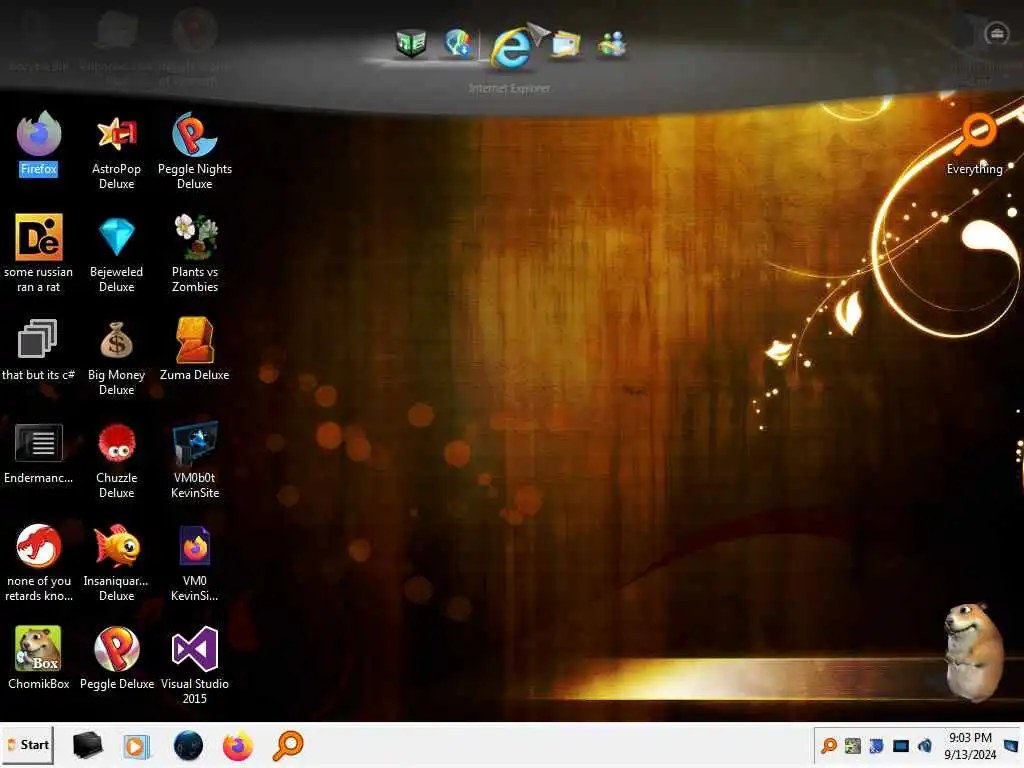Image resolution: width=1024 pixels, height=768 pixels.
Task: Open the Start menu
Action: click(28, 745)
